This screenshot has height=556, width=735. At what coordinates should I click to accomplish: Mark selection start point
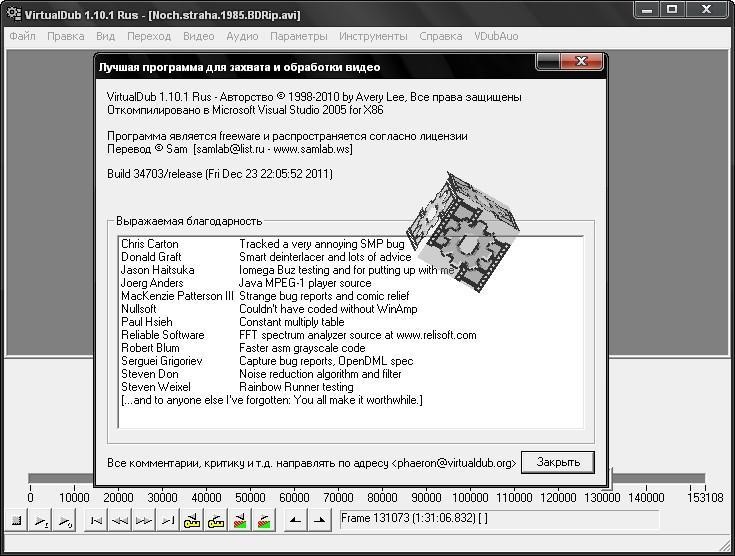click(x=295, y=520)
